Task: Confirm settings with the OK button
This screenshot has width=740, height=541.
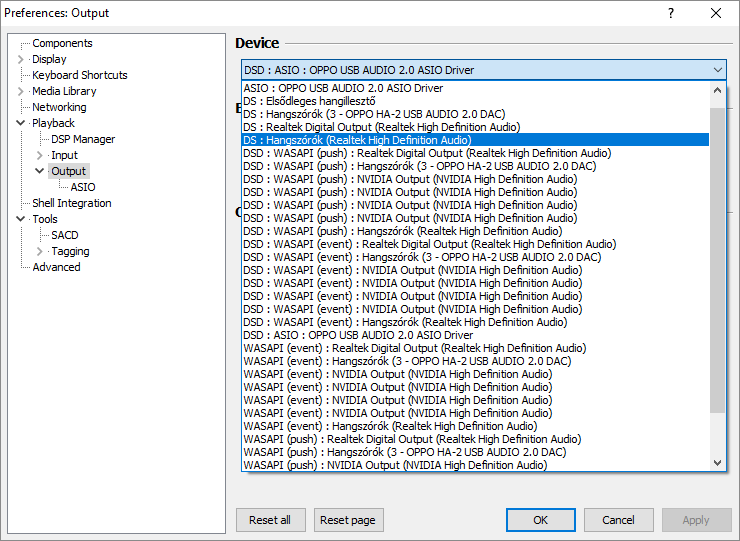Action: pyautogui.click(x=540, y=520)
